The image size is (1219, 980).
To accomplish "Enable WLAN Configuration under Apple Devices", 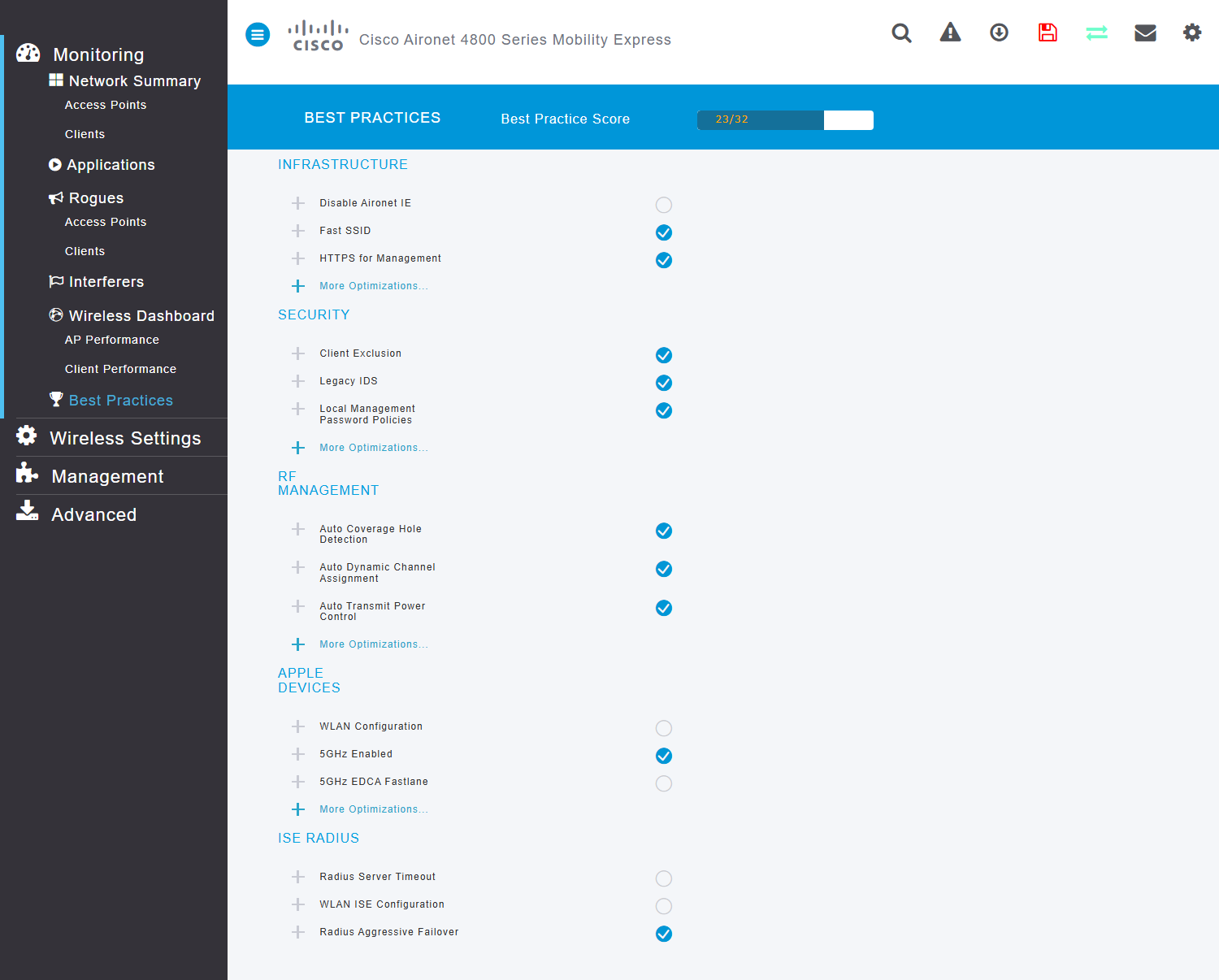I will click(664, 728).
